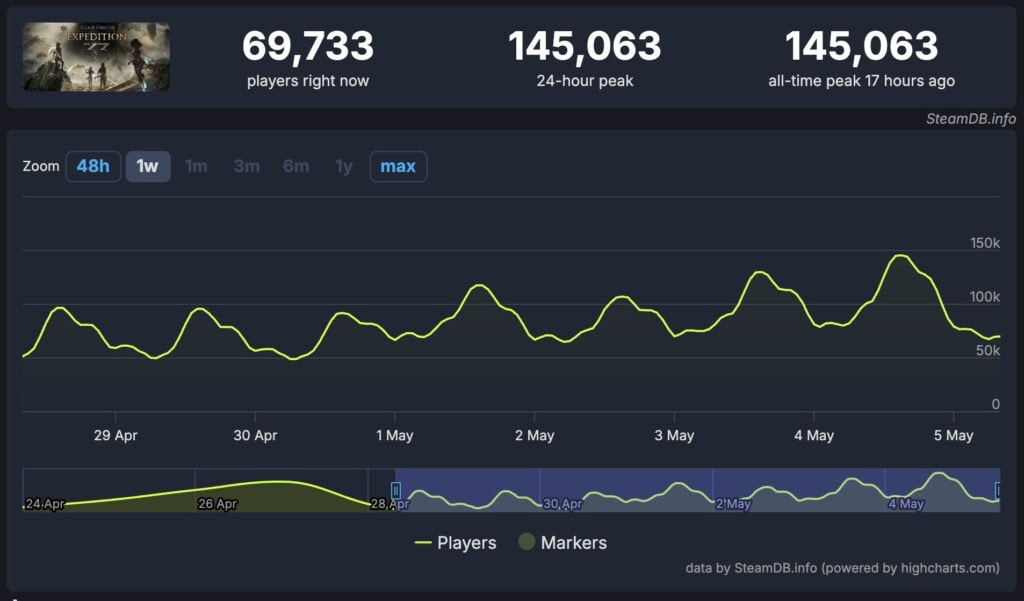1024x601 pixels.
Task: Switch zoom to 3m range
Action: tap(246, 166)
